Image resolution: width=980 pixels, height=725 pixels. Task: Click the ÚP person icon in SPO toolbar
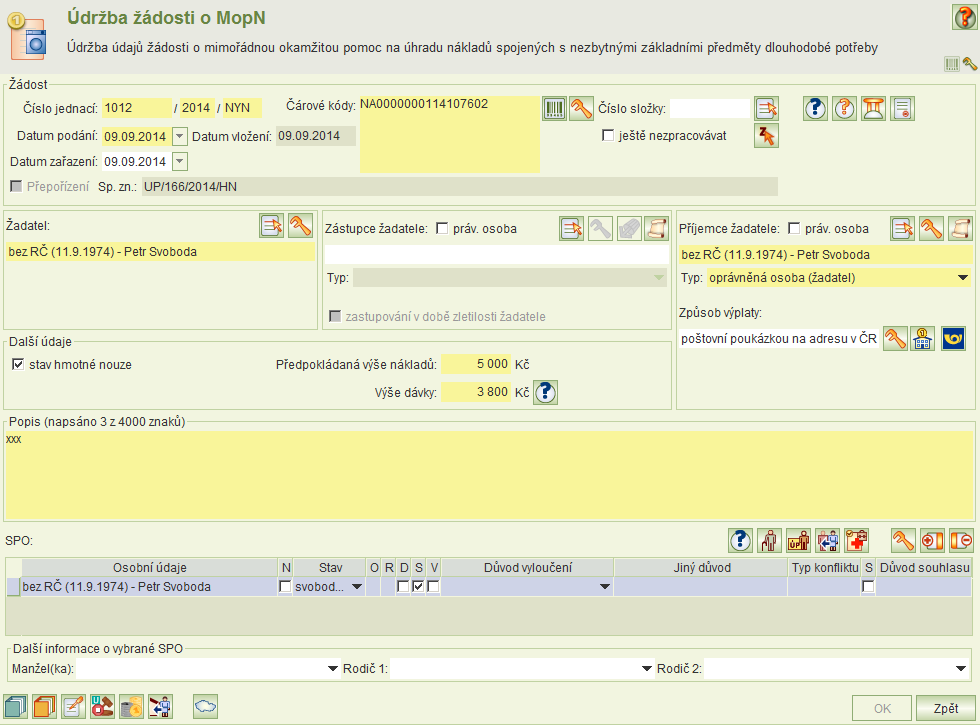click(798, 540)
